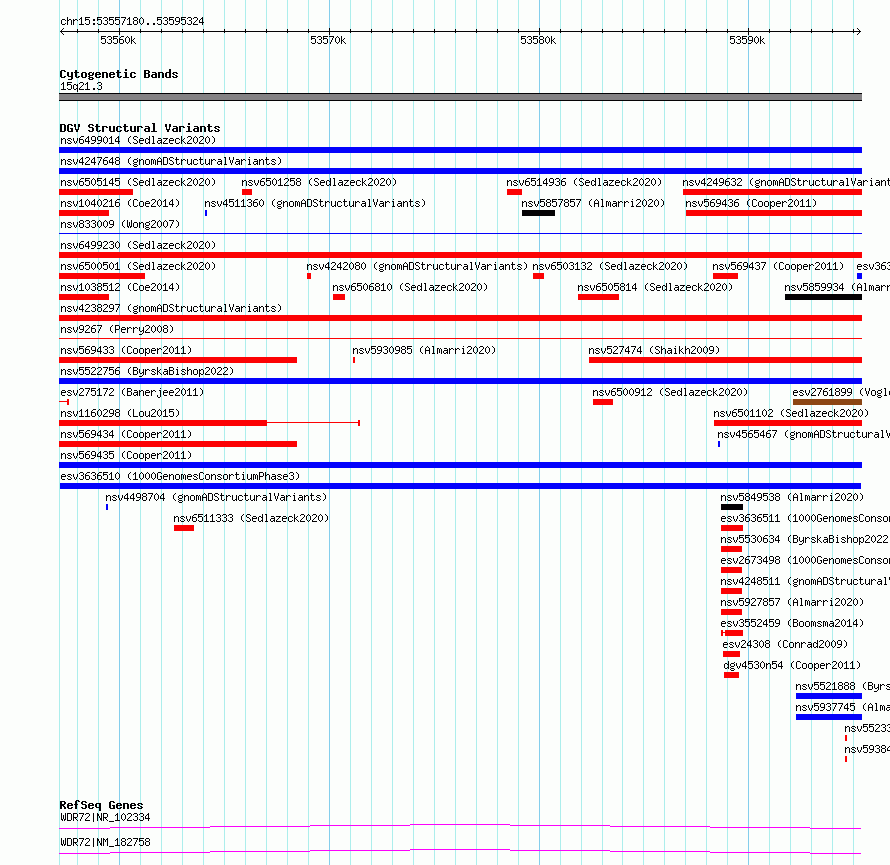Click the chr15:53557180..53595324 coordinate label
890x865 pixels.
click(132, 21)
